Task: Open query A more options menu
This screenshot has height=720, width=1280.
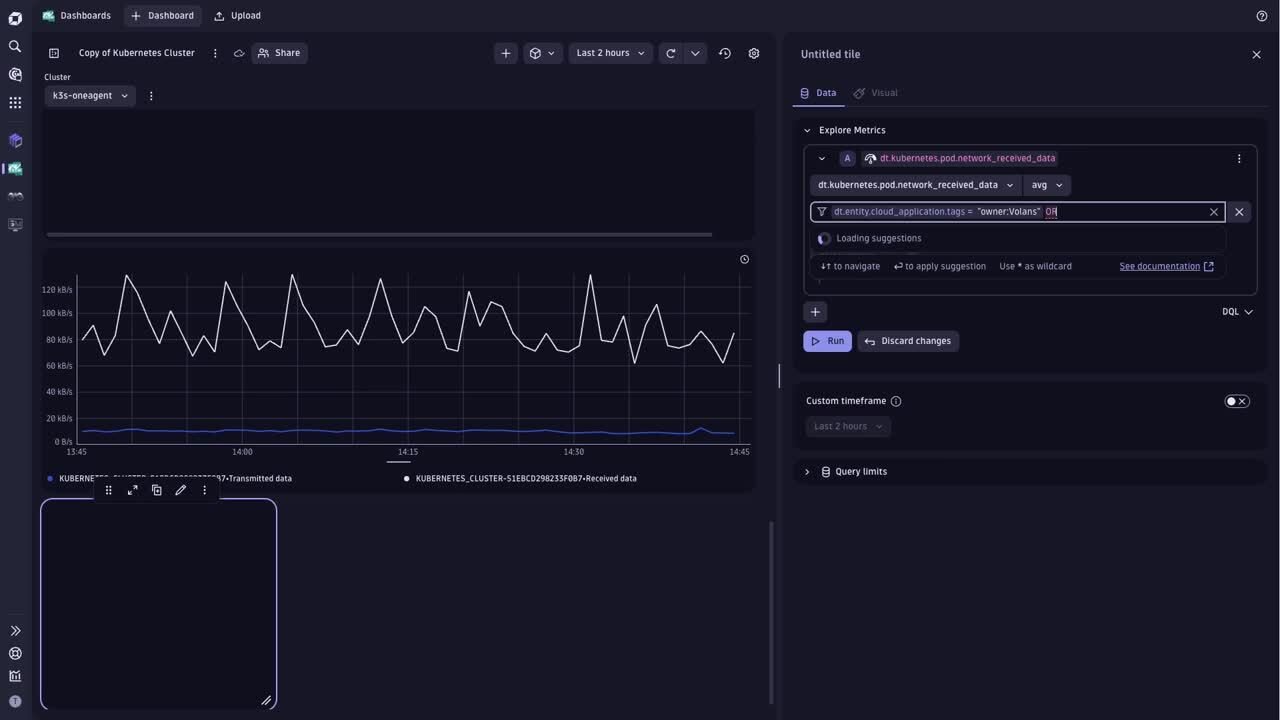Action: coord(1239,158)
